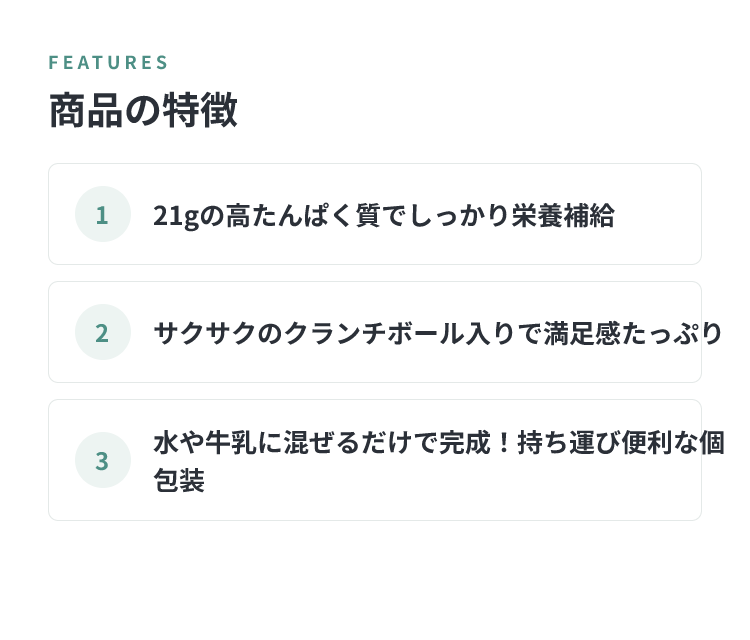Open the second feature card
This screenshot has height=640, width=750.
375,332
